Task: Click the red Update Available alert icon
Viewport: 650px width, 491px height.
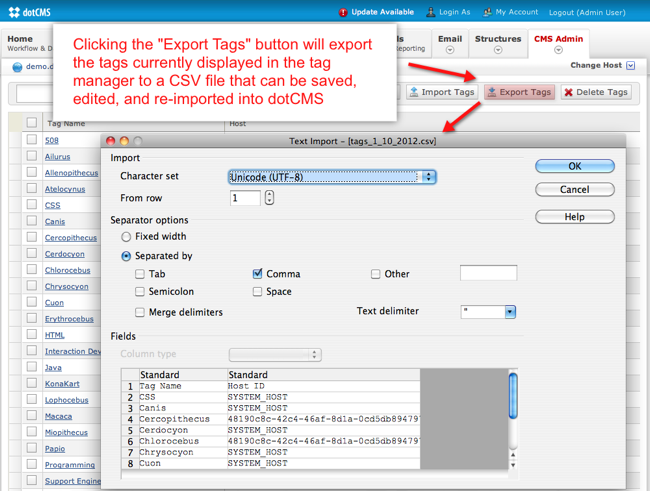Action: (343, 12)
